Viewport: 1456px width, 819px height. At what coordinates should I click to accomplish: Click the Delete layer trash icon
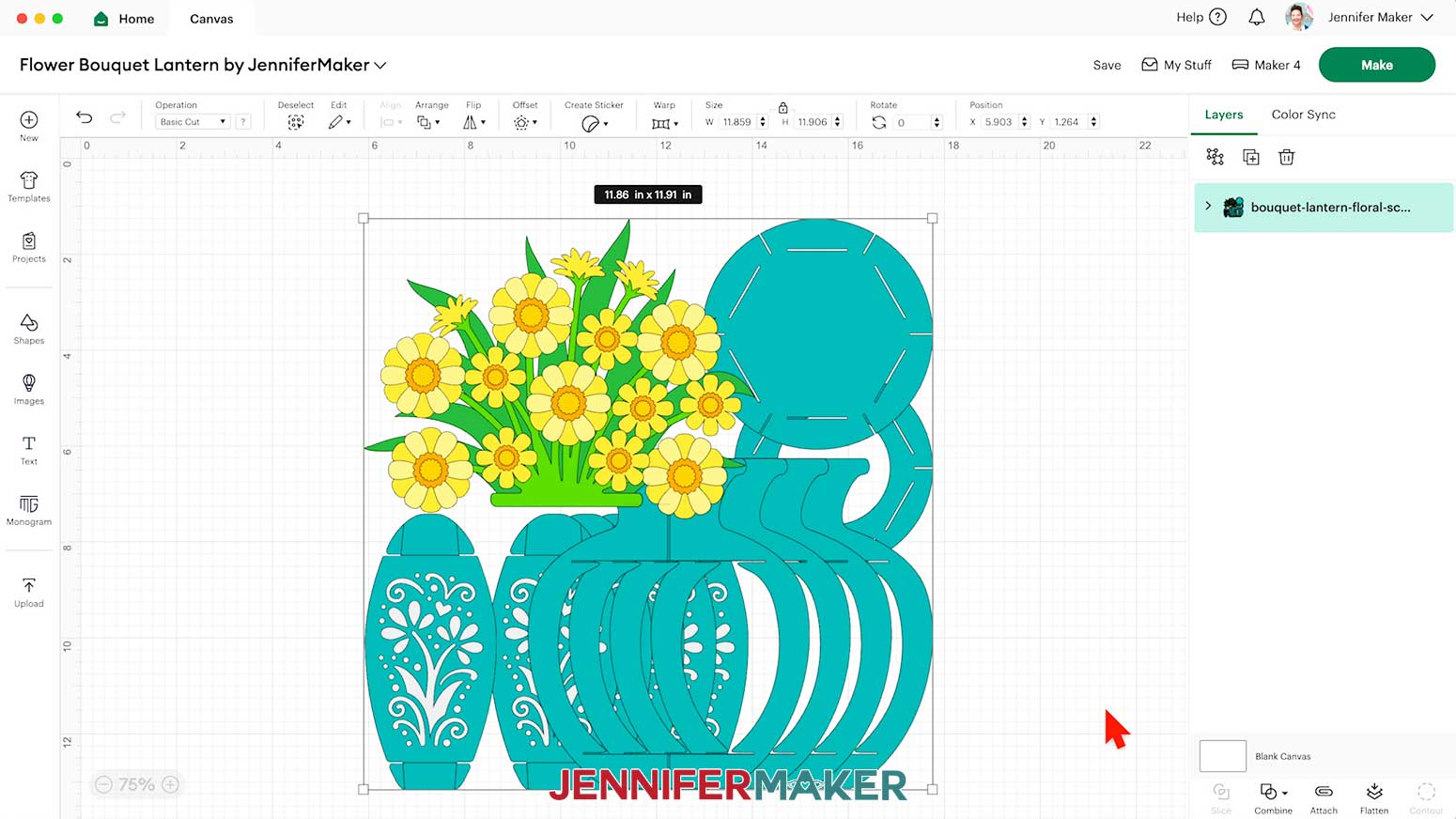1287,157
